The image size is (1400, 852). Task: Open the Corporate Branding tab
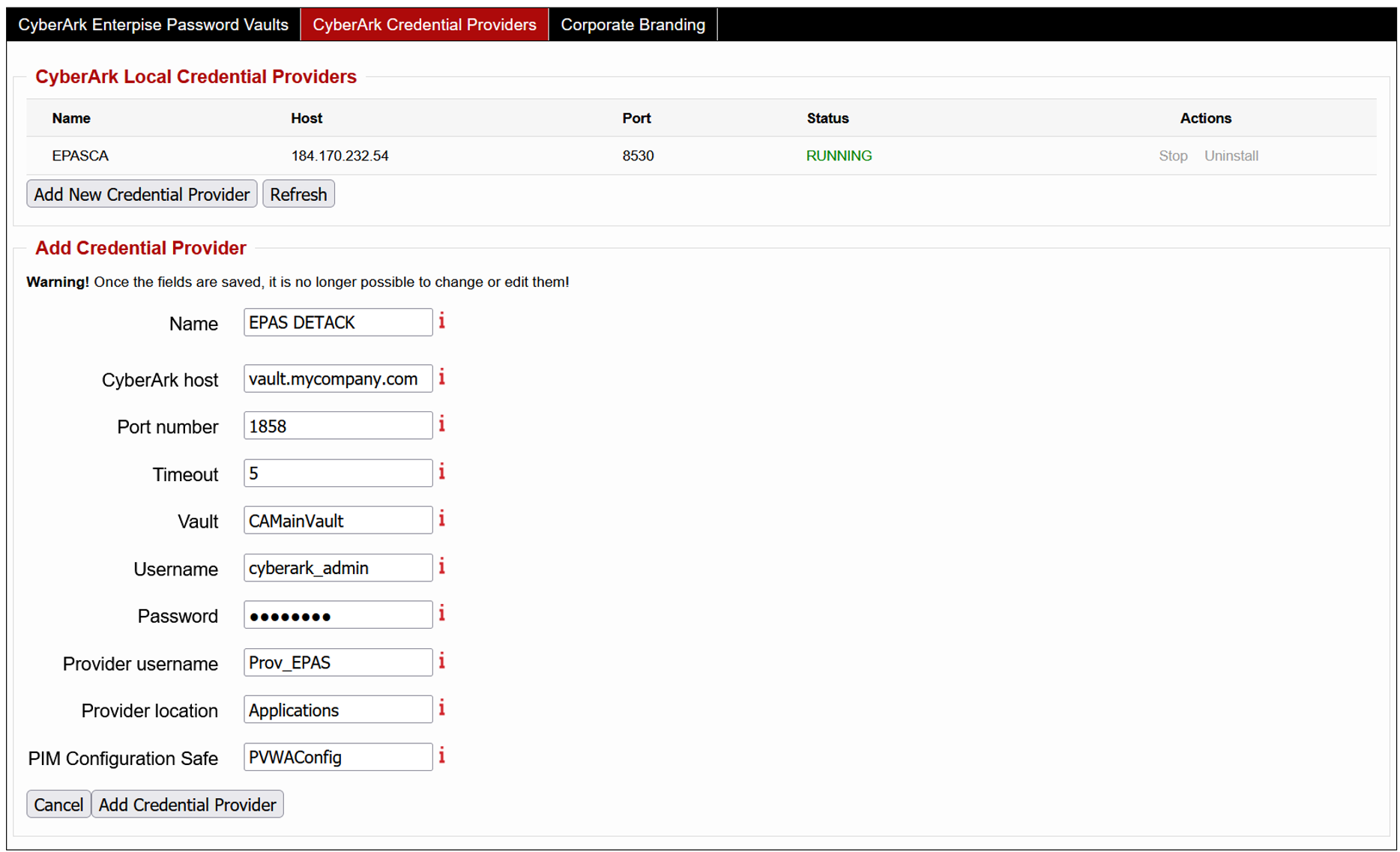tap(633, 24)
